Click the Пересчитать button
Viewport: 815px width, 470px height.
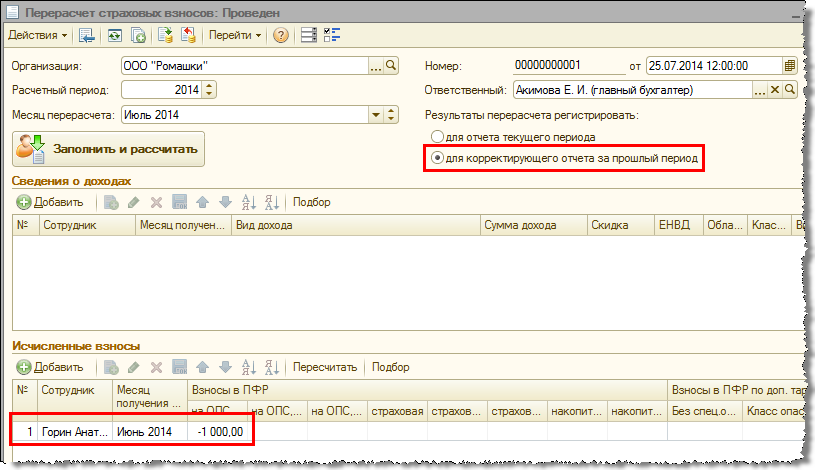pos(325,368)
